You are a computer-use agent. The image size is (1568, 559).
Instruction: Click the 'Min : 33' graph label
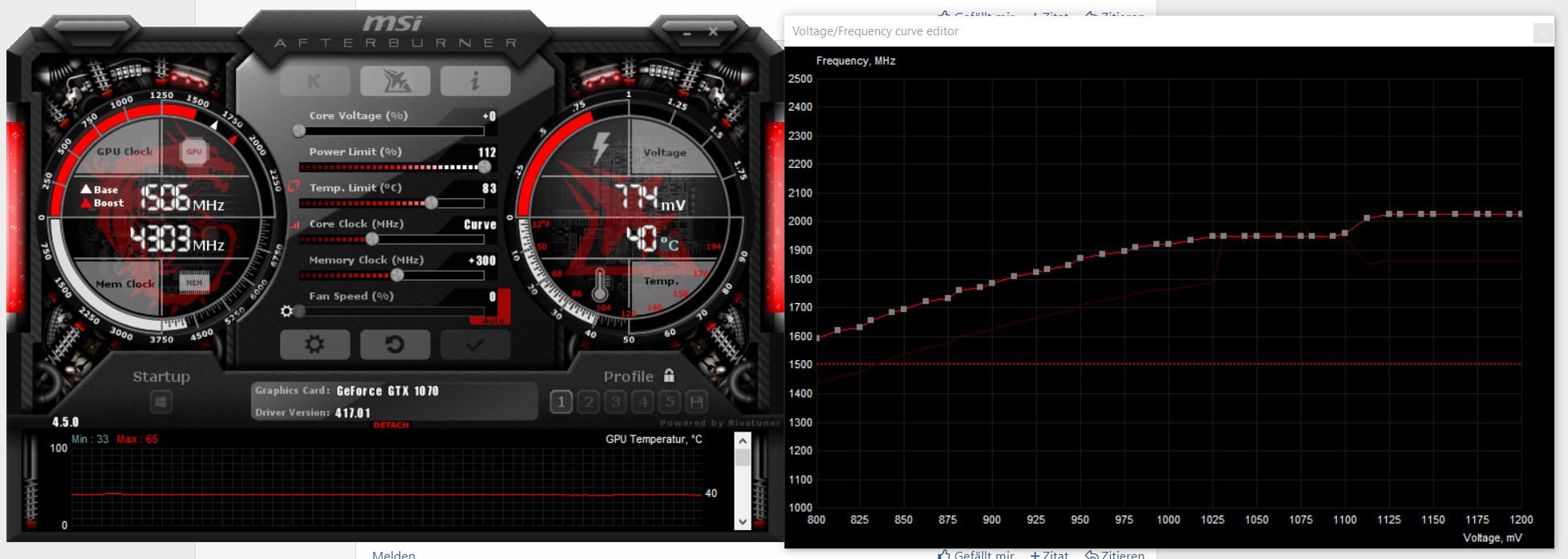coord(90,440)
